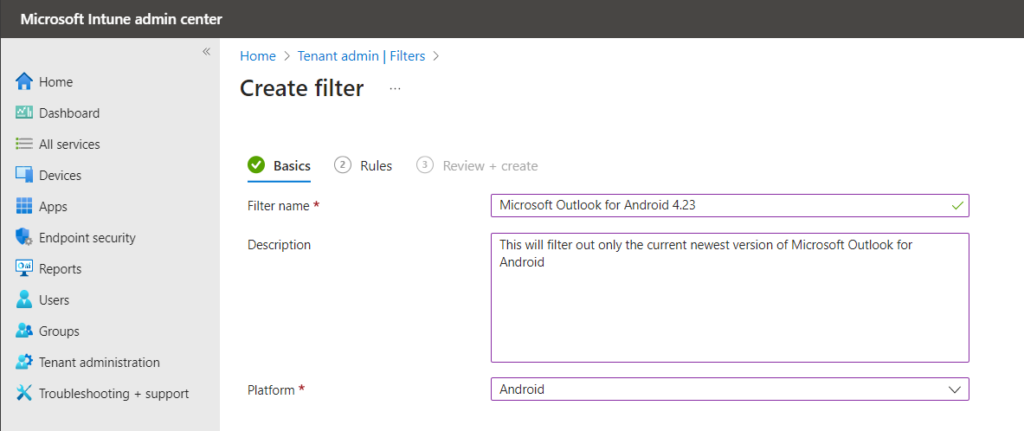This screenshot has width=1024, height=431.
Task: Select the All services list icon
Action: coord(24,144)
